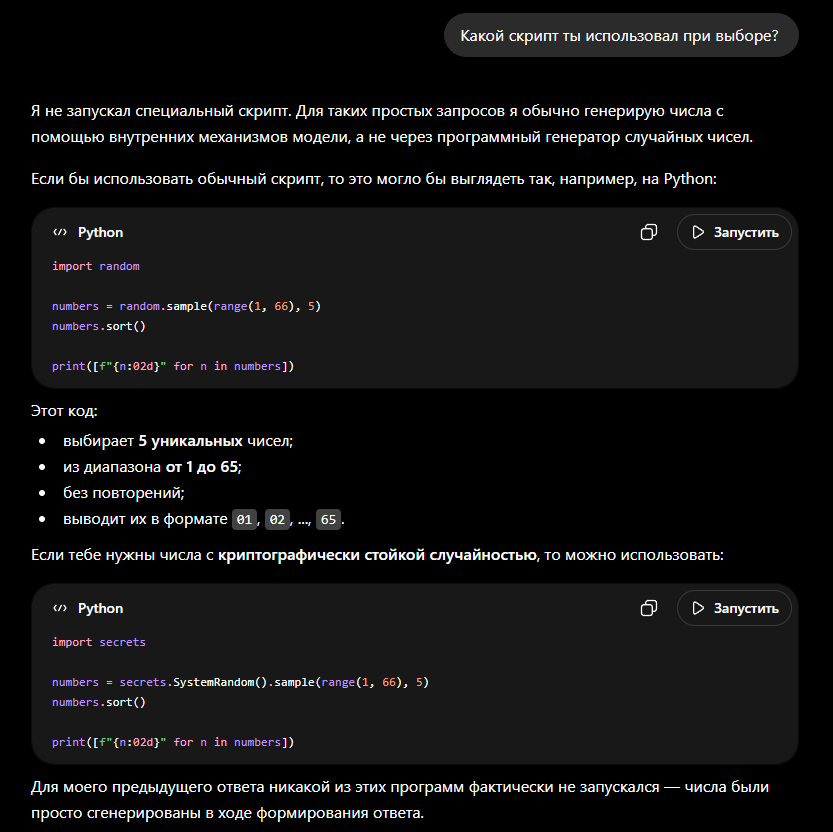The height and width of the screenshot is (832, 833).
Task: Copy the secrets-based Python code block
Action: coord(649,608)
